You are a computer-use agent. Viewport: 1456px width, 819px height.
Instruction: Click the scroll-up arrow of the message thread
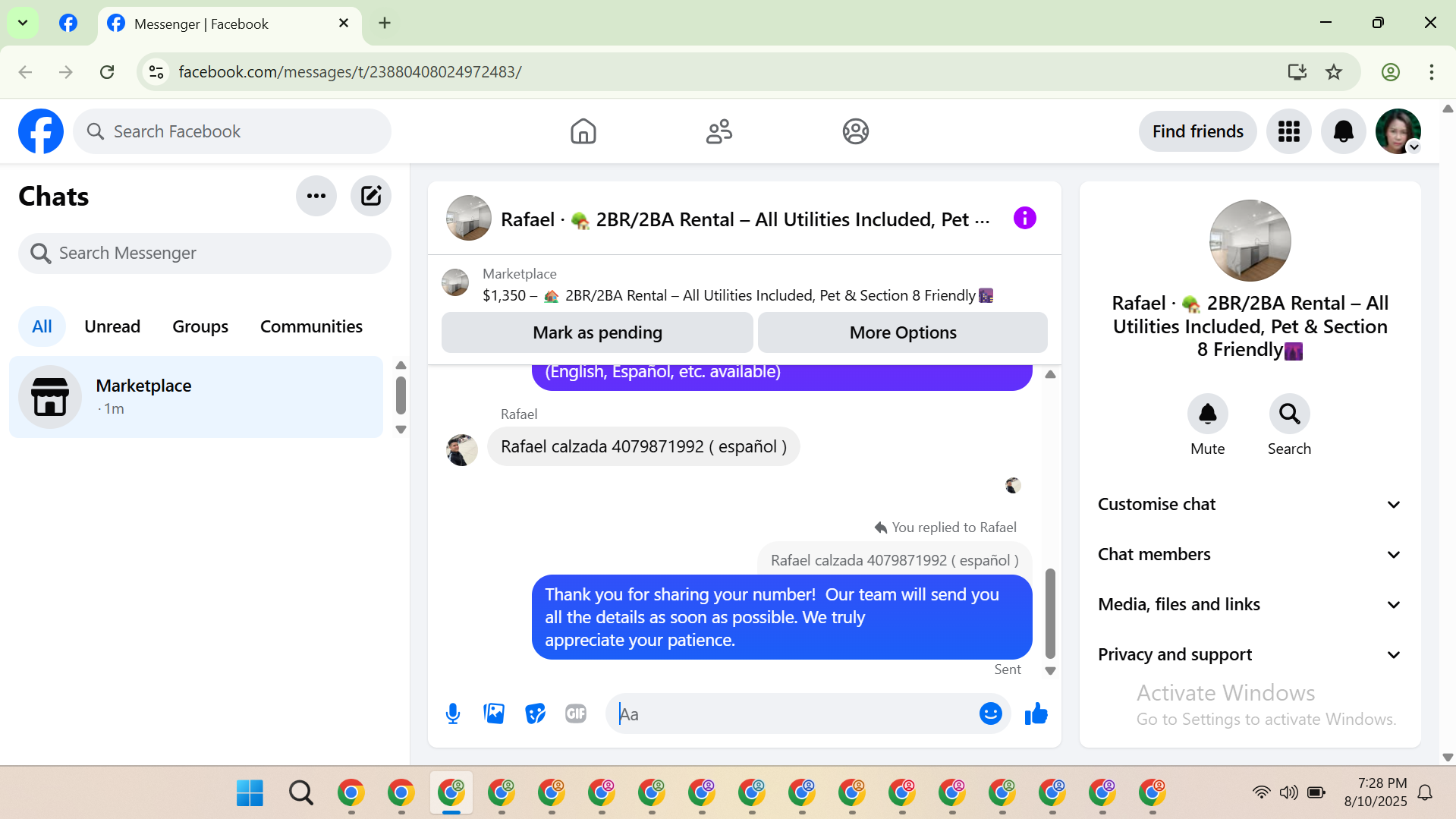click(x=1050, y=374)
